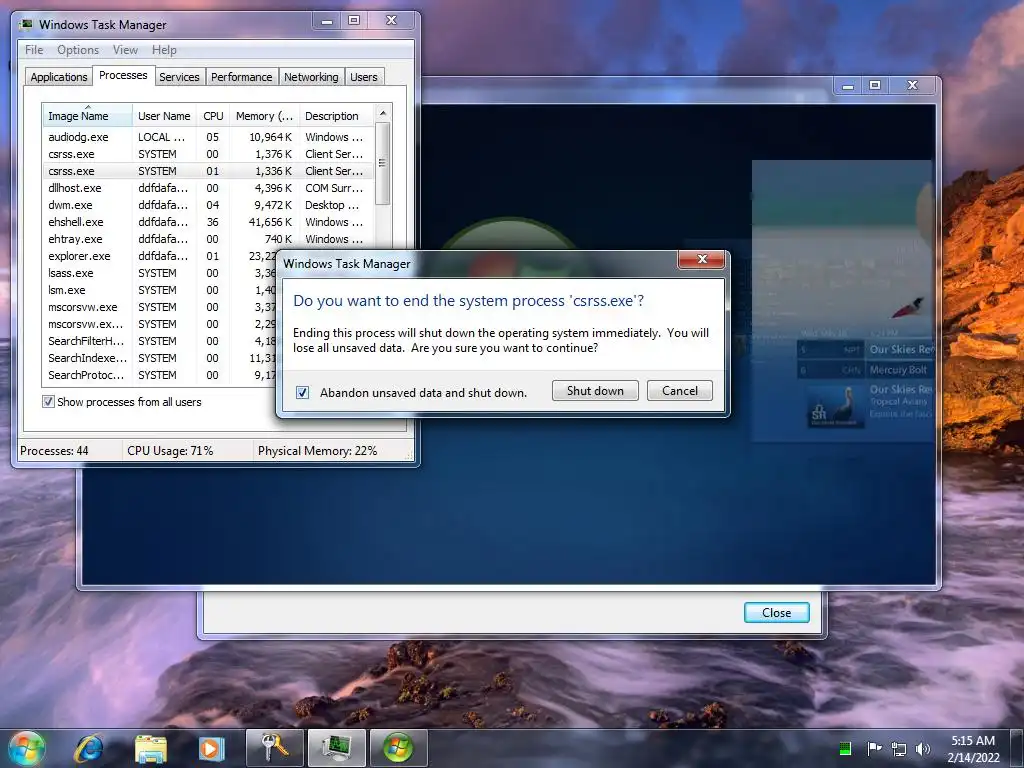The width and height of the screenshot is (1024, 768).
Task: Click the Close button in back window
Action: (776, 613)
